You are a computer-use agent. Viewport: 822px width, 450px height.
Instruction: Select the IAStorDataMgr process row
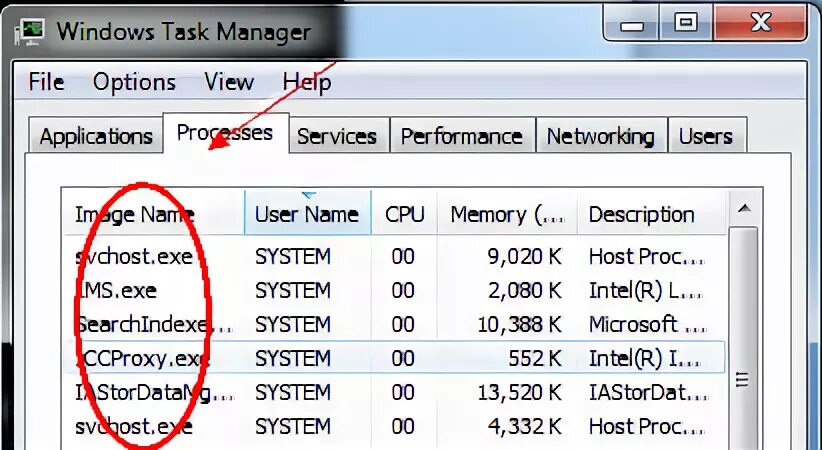coord(394,392)
